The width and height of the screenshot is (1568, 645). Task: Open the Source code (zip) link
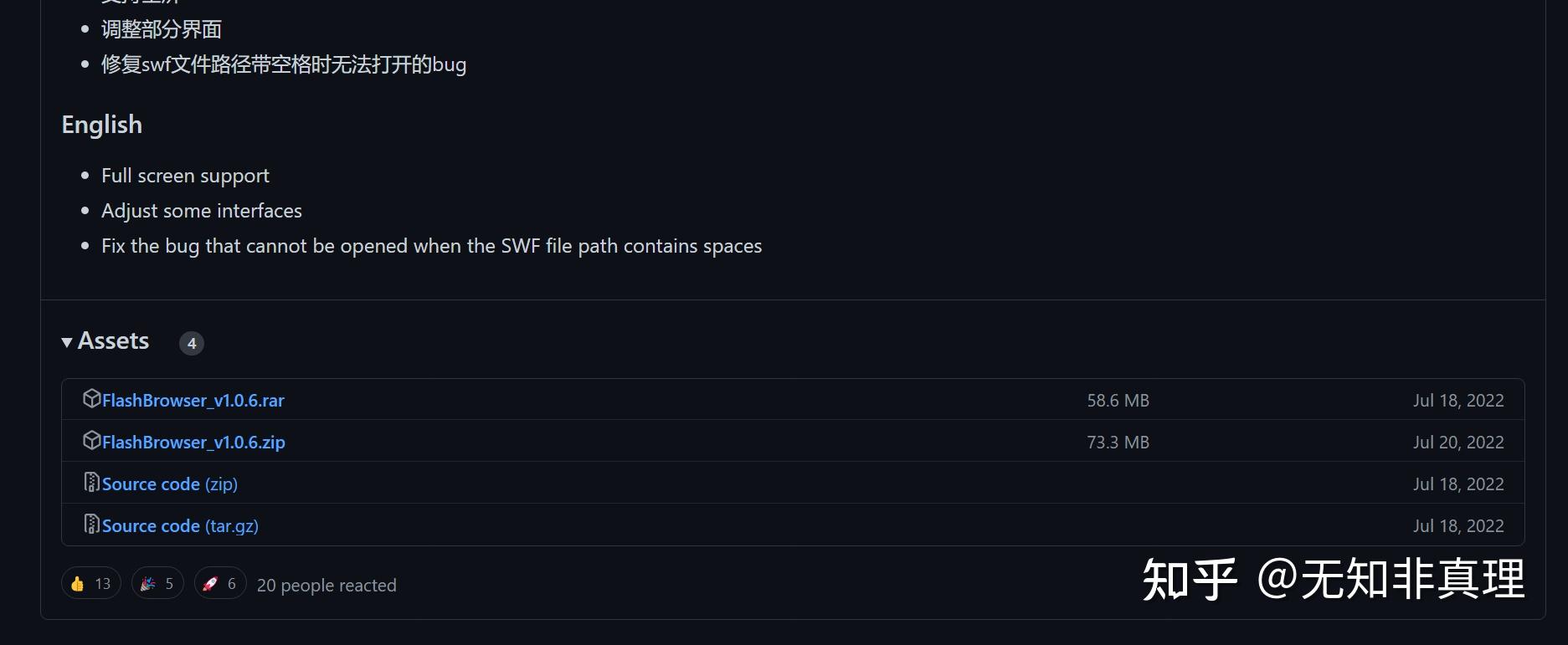[170, 484]
